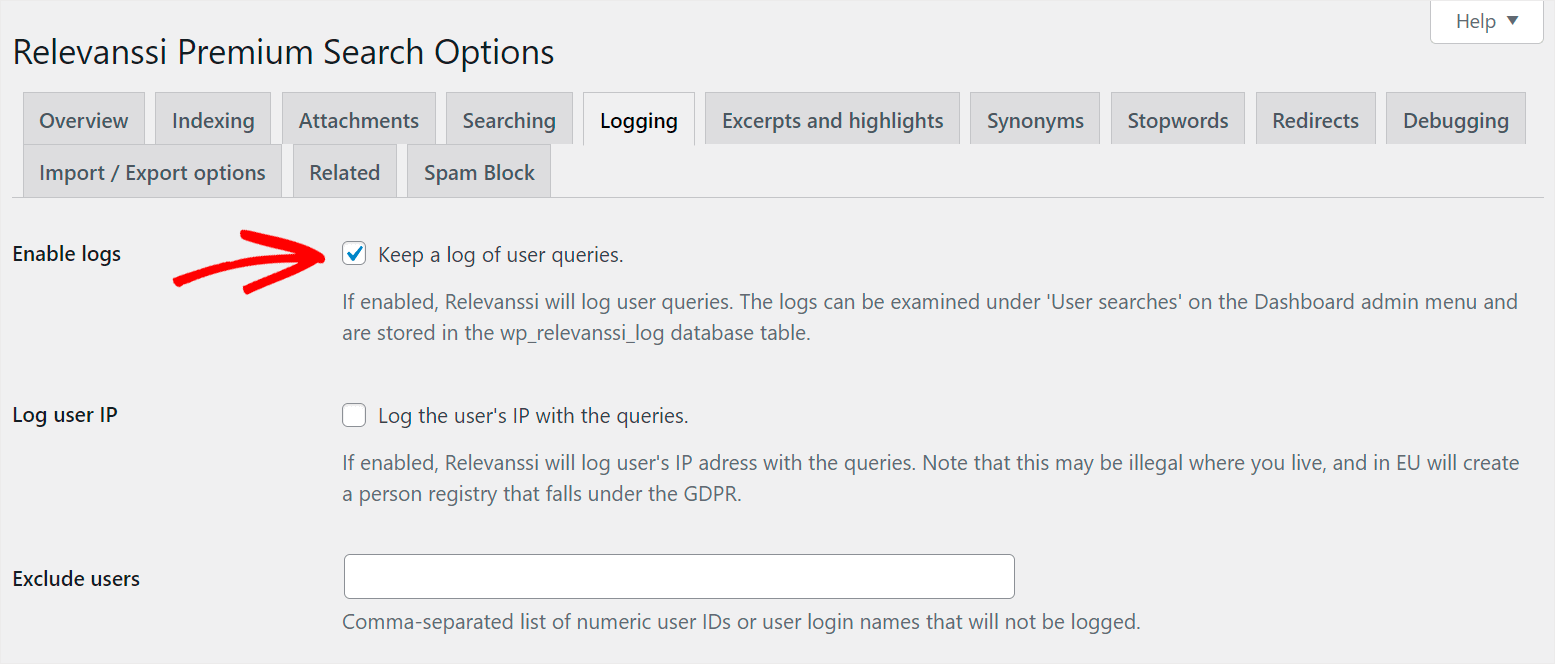
Task: Open the Indexing settings tab
Action: click(212, 118)
